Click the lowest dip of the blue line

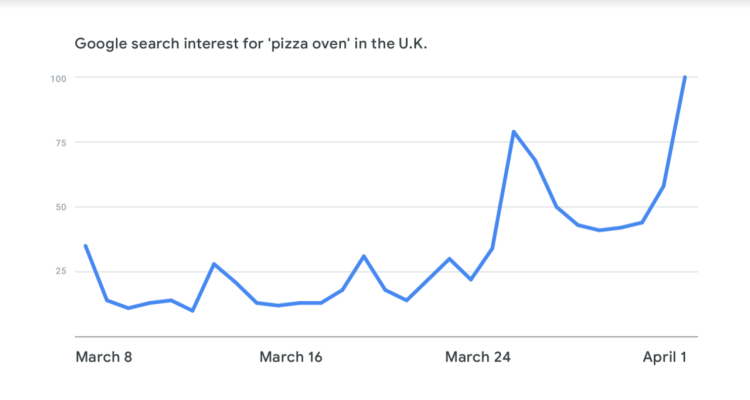click(x=192, y=310)
